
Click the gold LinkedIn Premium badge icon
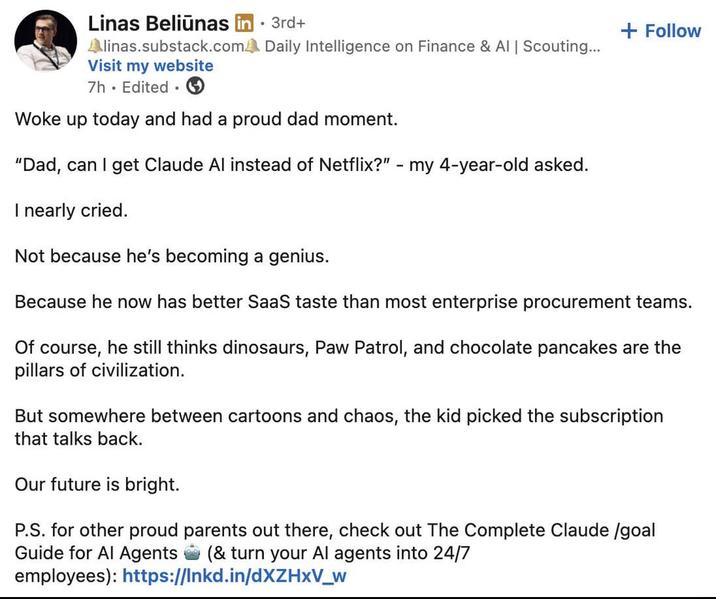click(x=244, y=23)
